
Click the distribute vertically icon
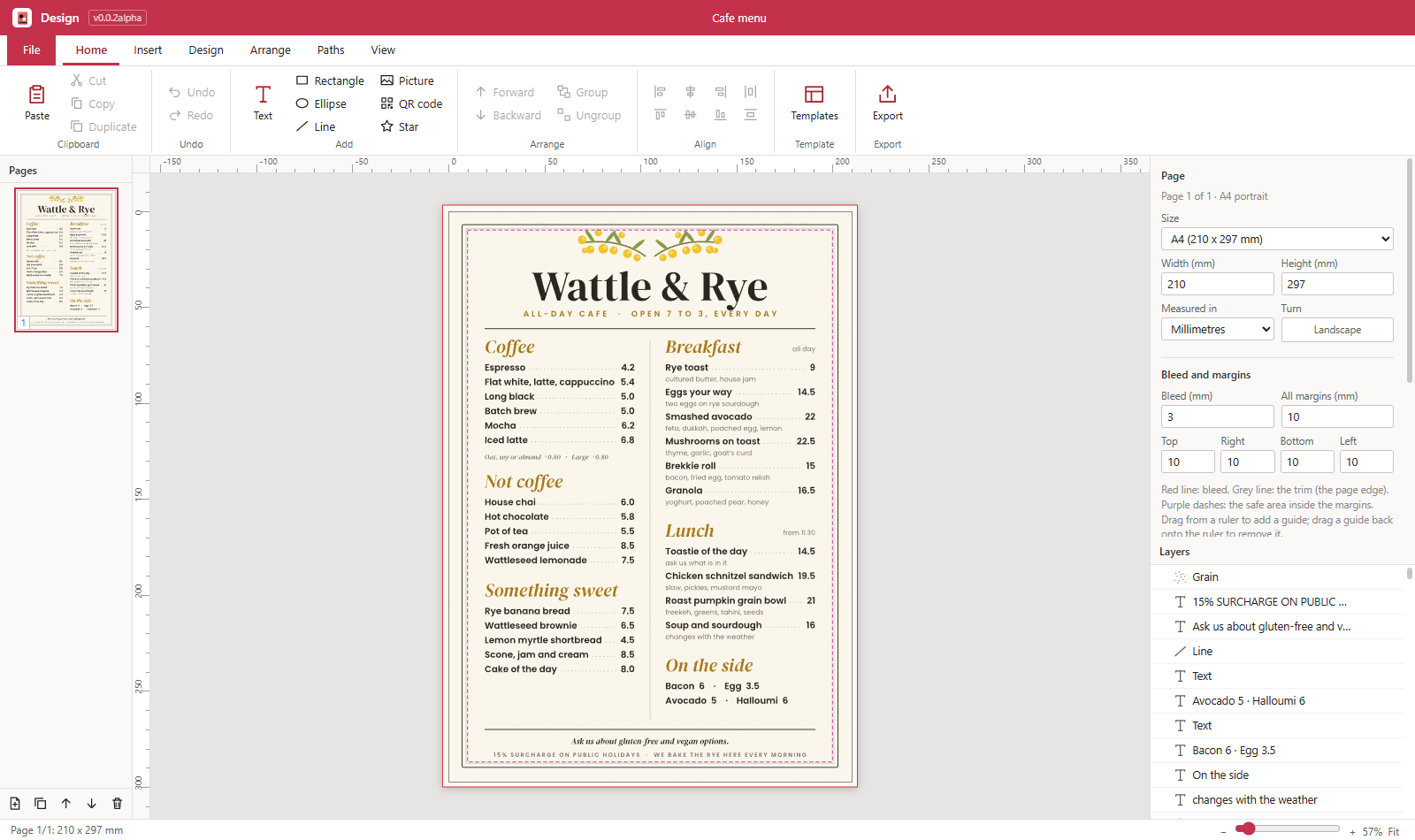pyautogui.click(x=751, y=115)
